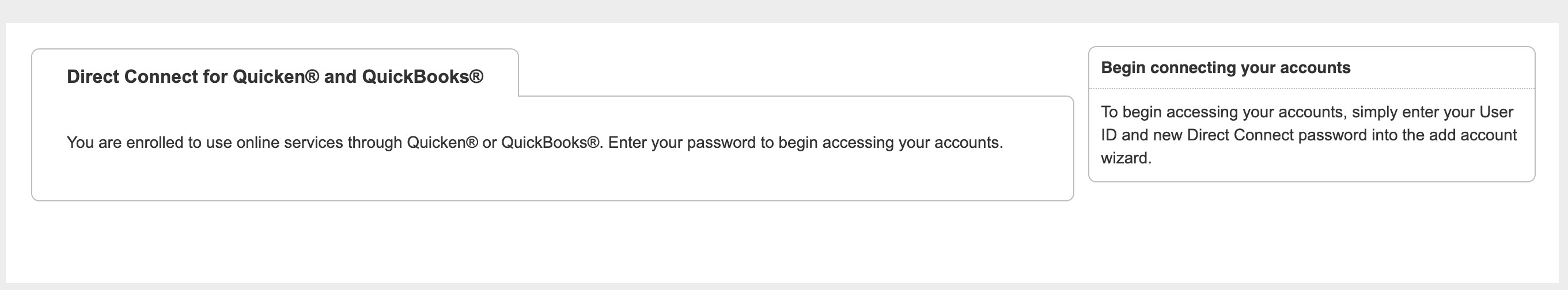
Task: Select the Direct Connect for Quicken and QuickBooks tab
Action: (x=275, y=77)
